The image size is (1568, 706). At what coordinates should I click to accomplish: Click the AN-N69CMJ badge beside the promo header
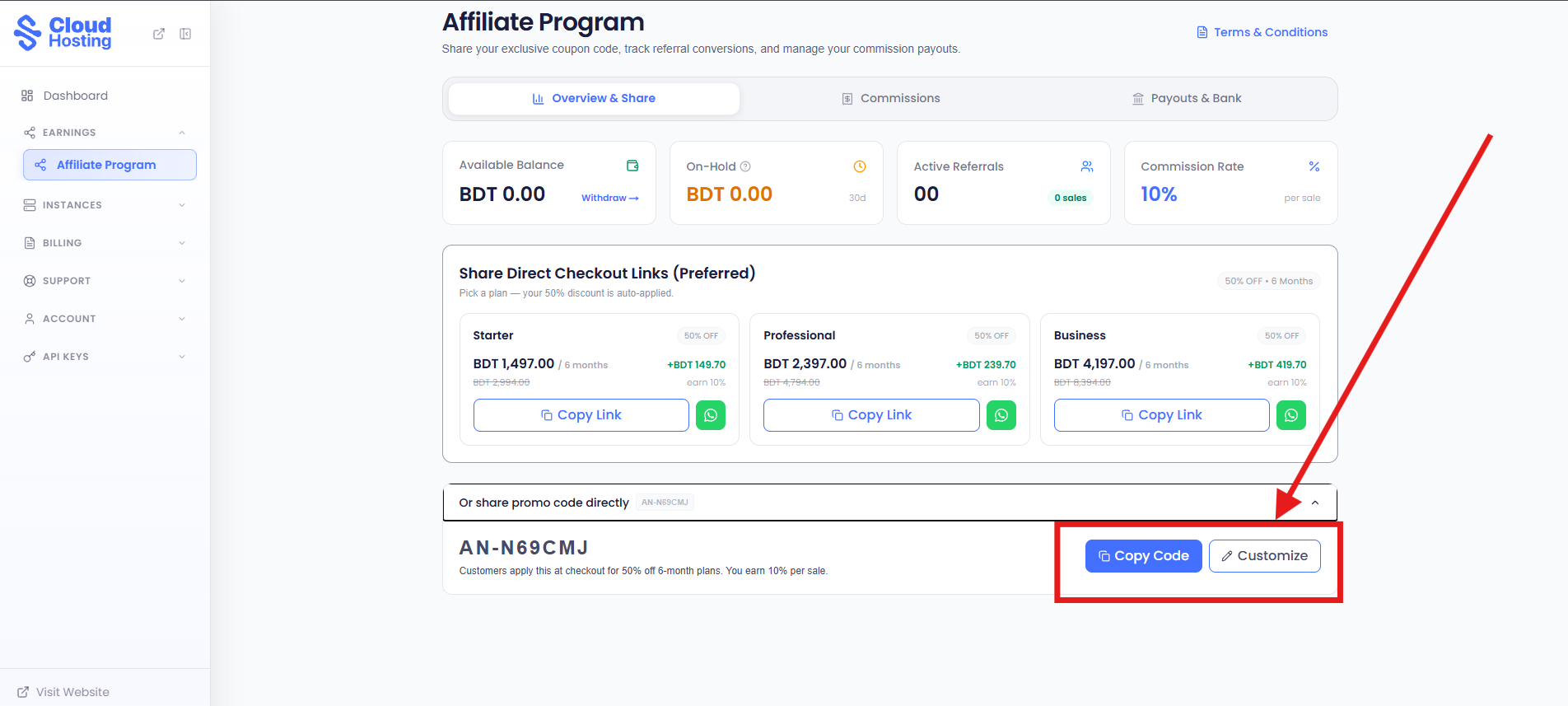665,503
